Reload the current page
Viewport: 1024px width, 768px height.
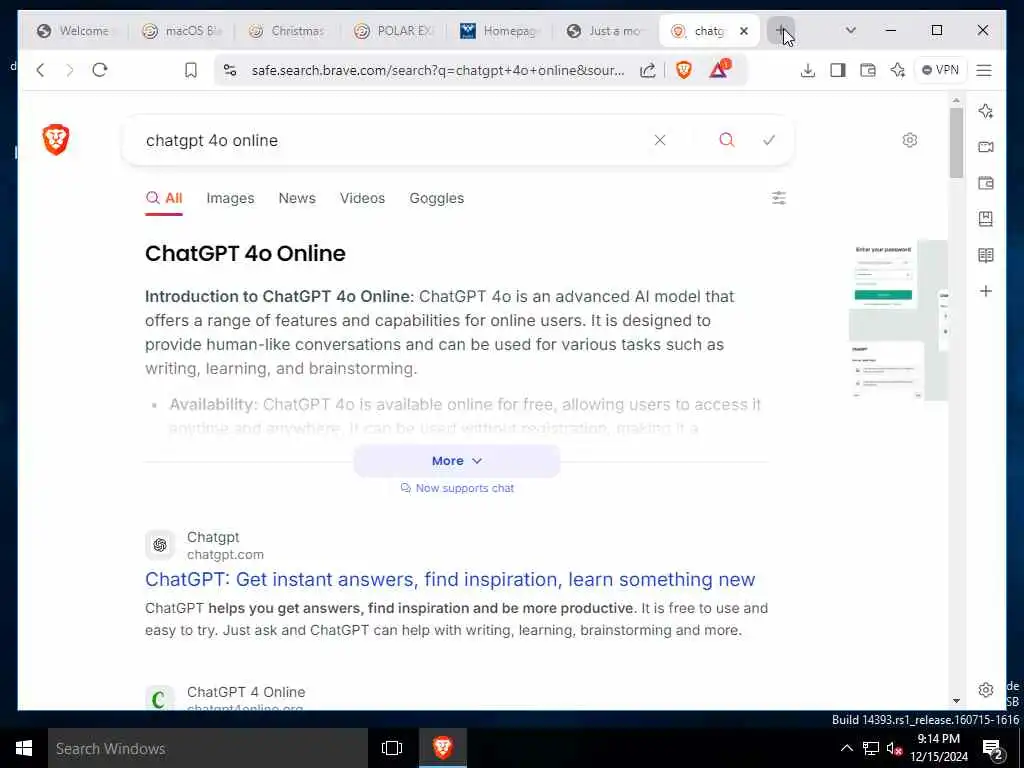coord(100,70)
